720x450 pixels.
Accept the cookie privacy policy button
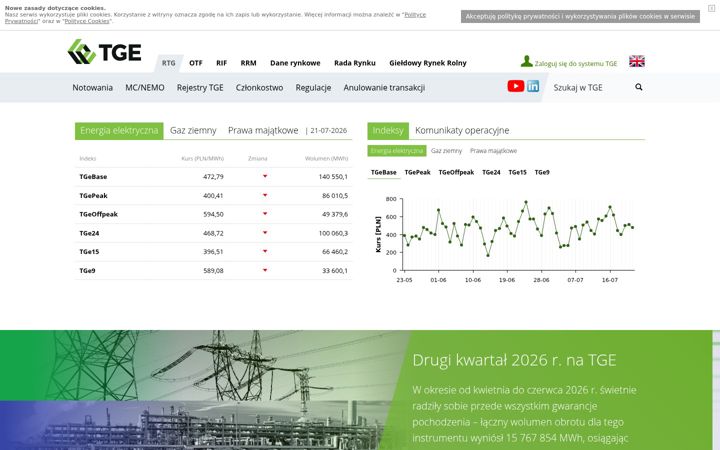(x=580, y=17)
